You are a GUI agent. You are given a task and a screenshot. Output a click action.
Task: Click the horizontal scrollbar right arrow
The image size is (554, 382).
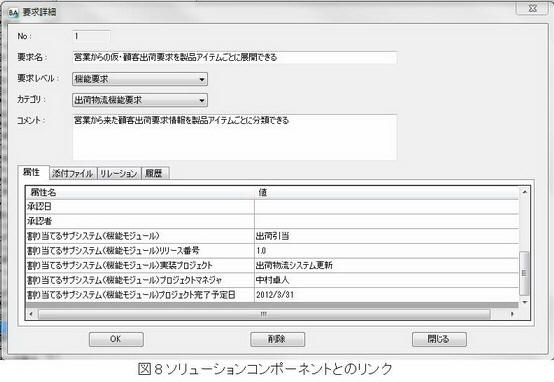(x=512, y=314)
